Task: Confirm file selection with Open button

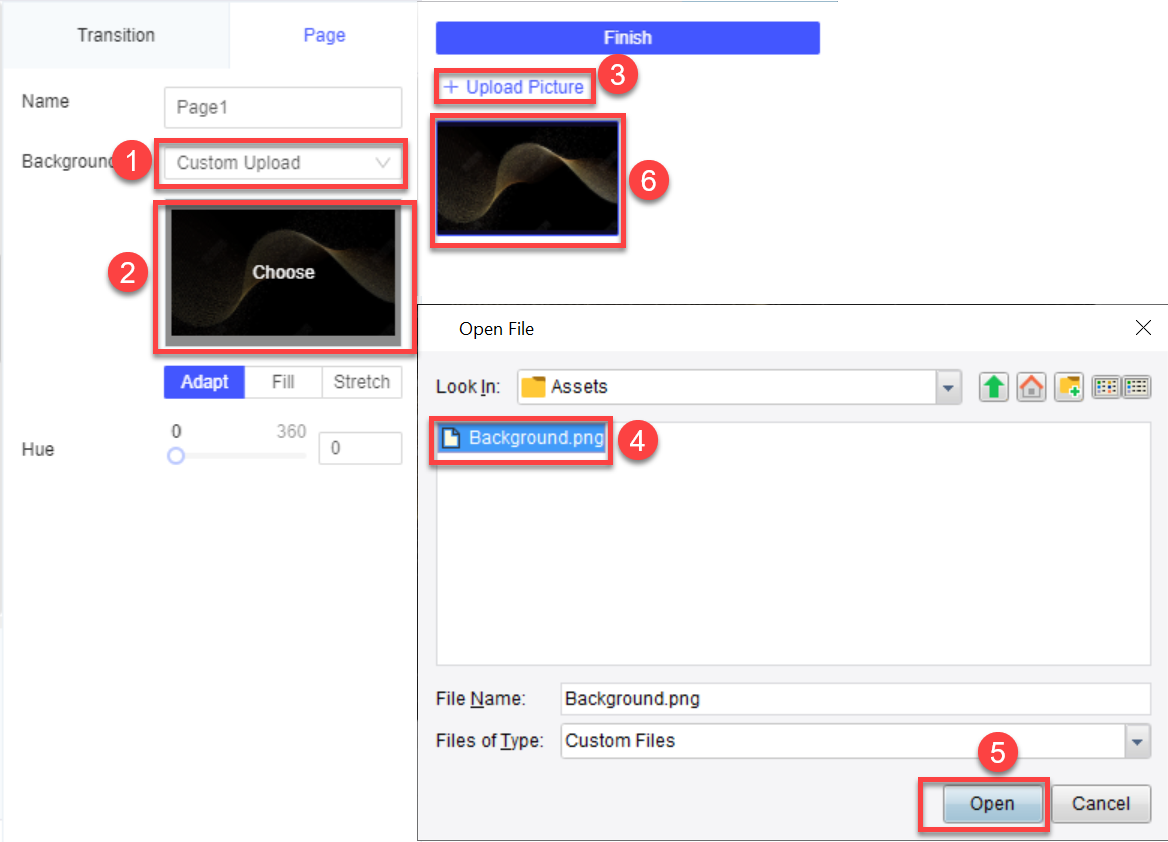Action: click(991, 804)
